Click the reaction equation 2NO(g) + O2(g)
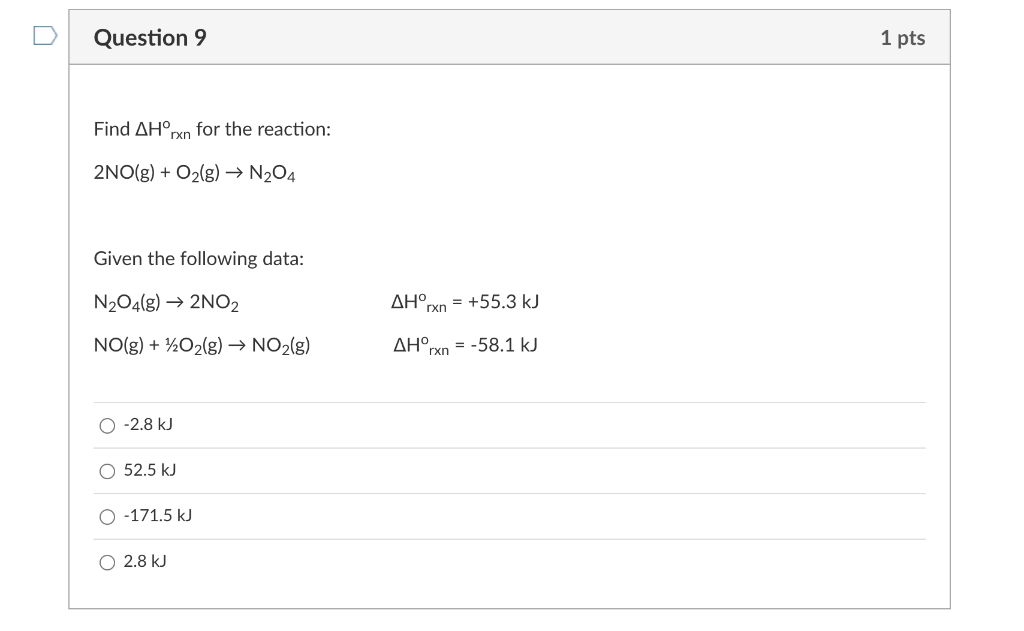The image size is (1024, 631). click(193, 171)
